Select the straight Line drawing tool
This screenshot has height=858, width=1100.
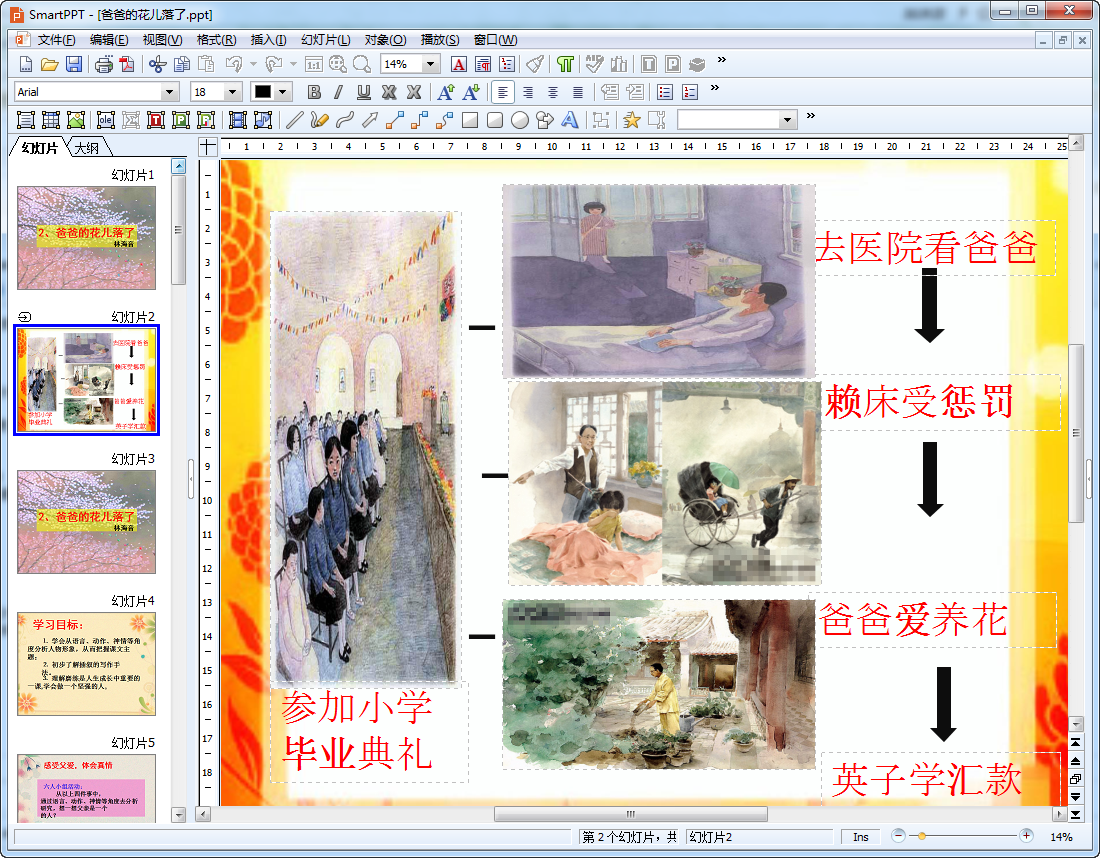295,120
